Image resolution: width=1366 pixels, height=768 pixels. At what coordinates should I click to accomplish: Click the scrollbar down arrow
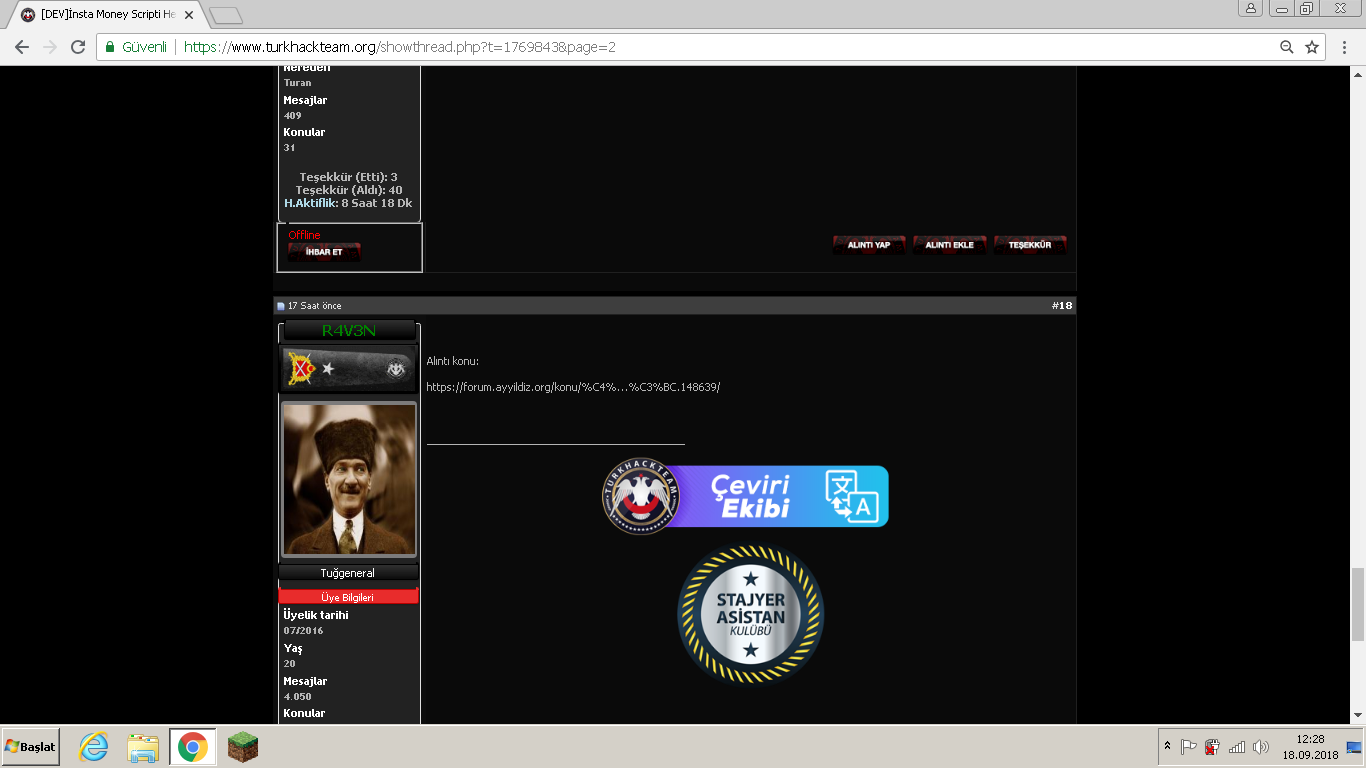pos(1357,716)
